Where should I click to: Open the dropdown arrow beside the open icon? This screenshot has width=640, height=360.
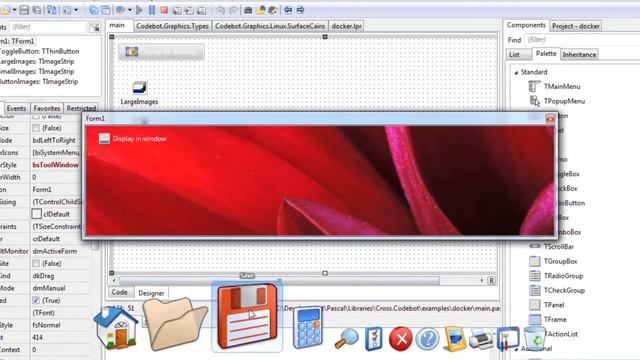pyautogui.click(x=14, y=10)
